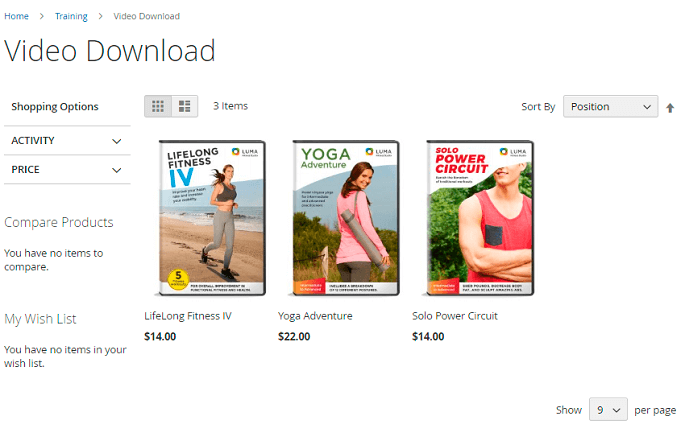Click the Compare Products heading

point(59,222)
